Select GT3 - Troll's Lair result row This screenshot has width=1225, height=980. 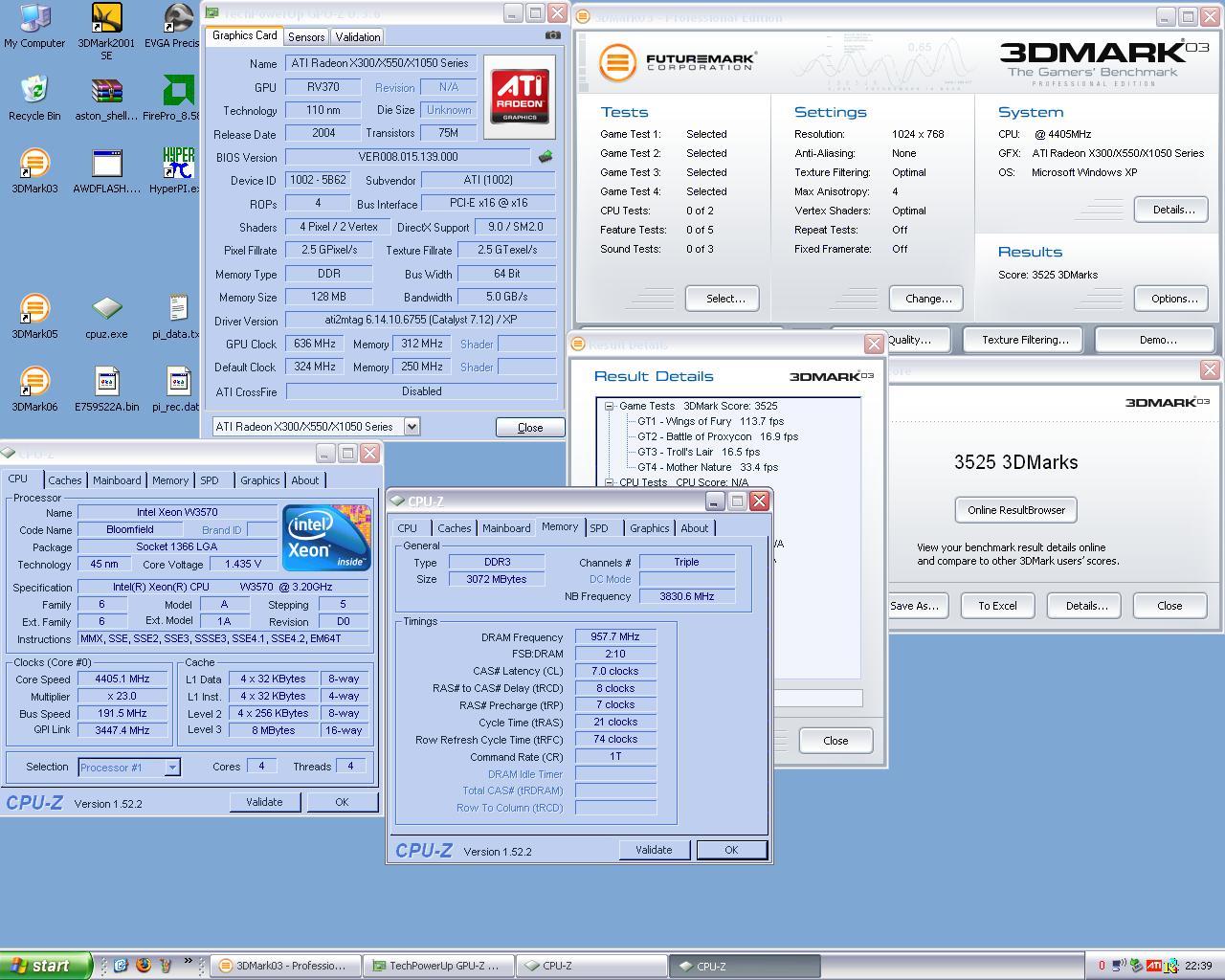click(x=699, y=452)
